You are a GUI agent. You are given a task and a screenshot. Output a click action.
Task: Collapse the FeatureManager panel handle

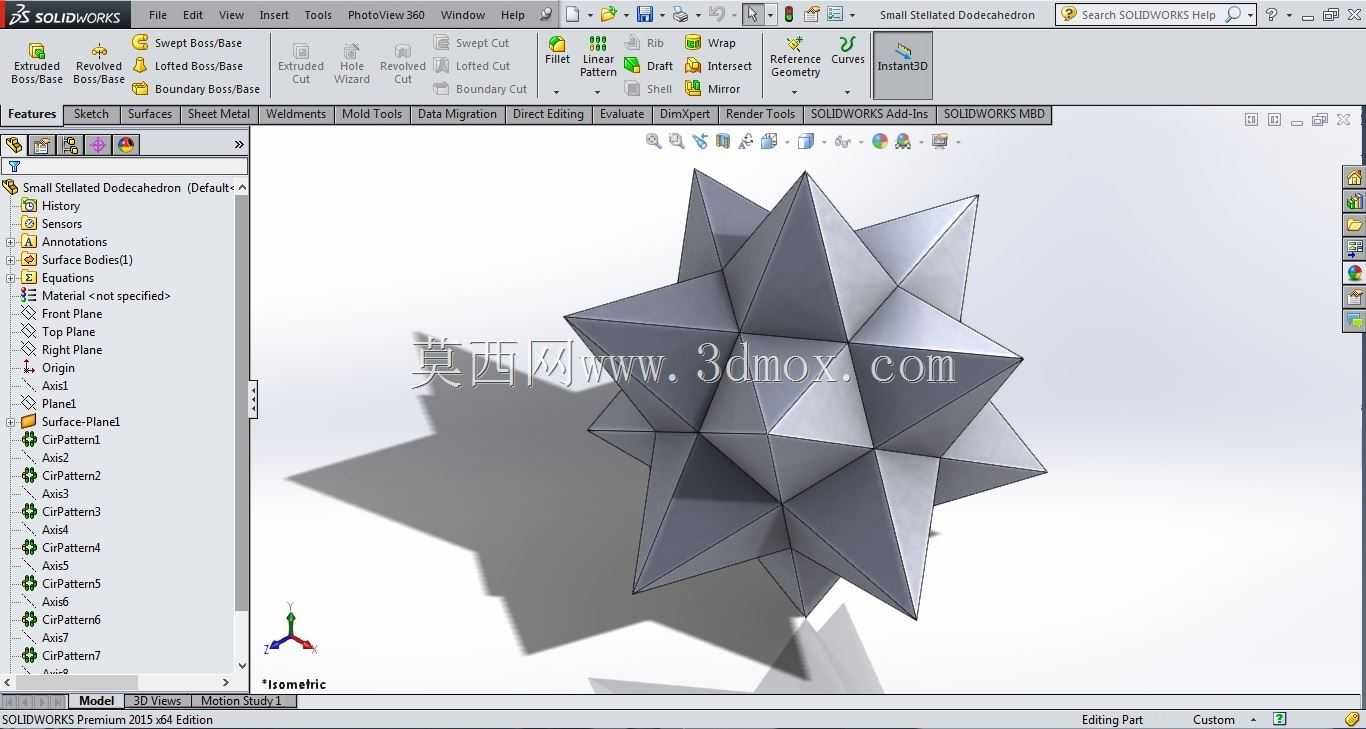(x=253, y=400)
